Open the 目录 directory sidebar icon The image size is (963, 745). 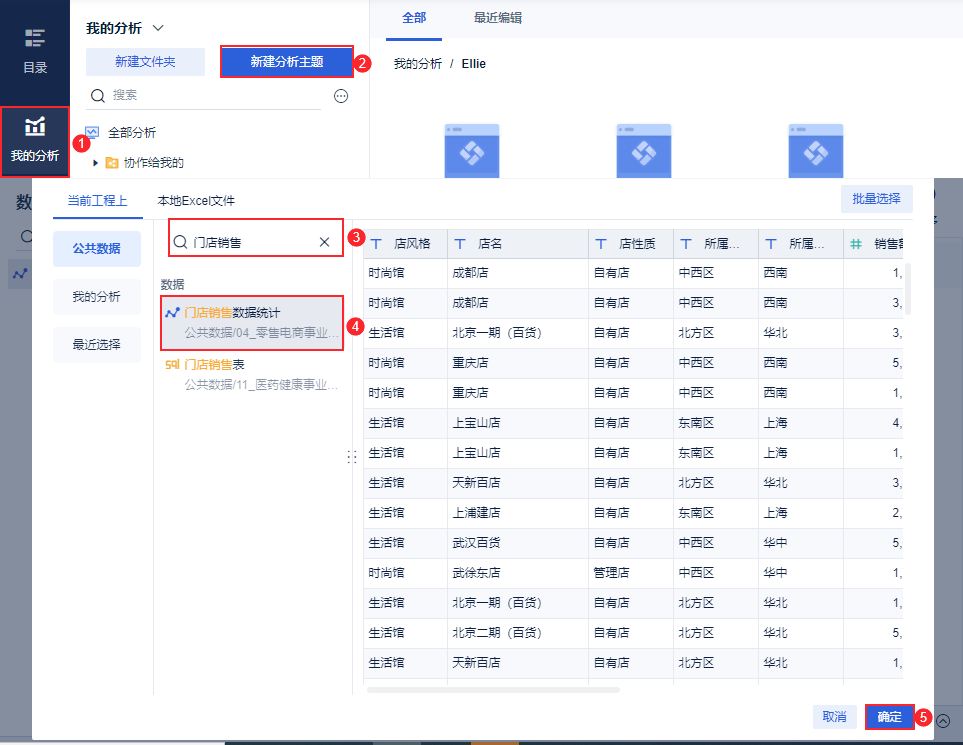34,51
